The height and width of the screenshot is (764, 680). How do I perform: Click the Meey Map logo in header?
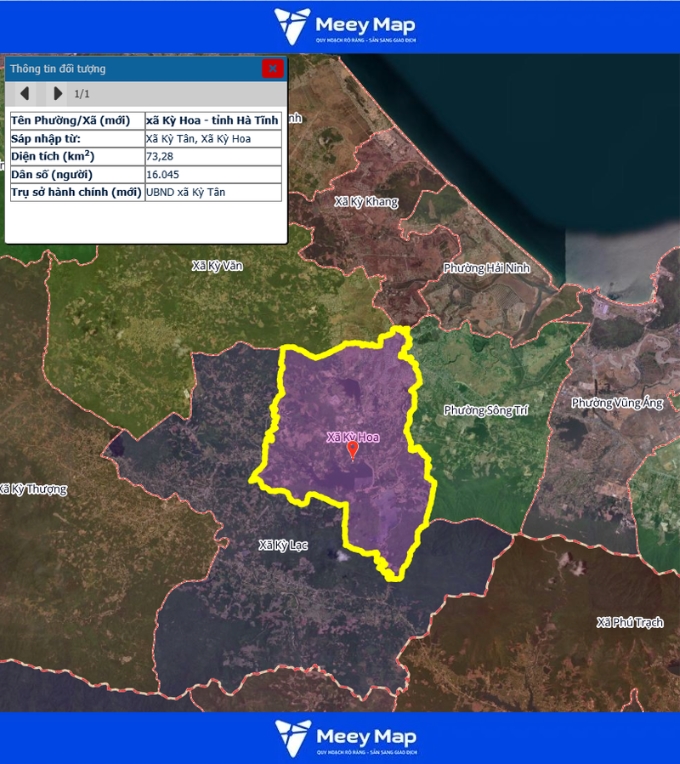344,27
